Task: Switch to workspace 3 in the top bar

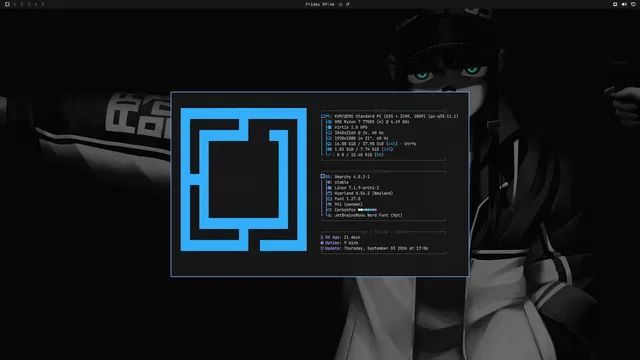Action: (x=29, y=4)
